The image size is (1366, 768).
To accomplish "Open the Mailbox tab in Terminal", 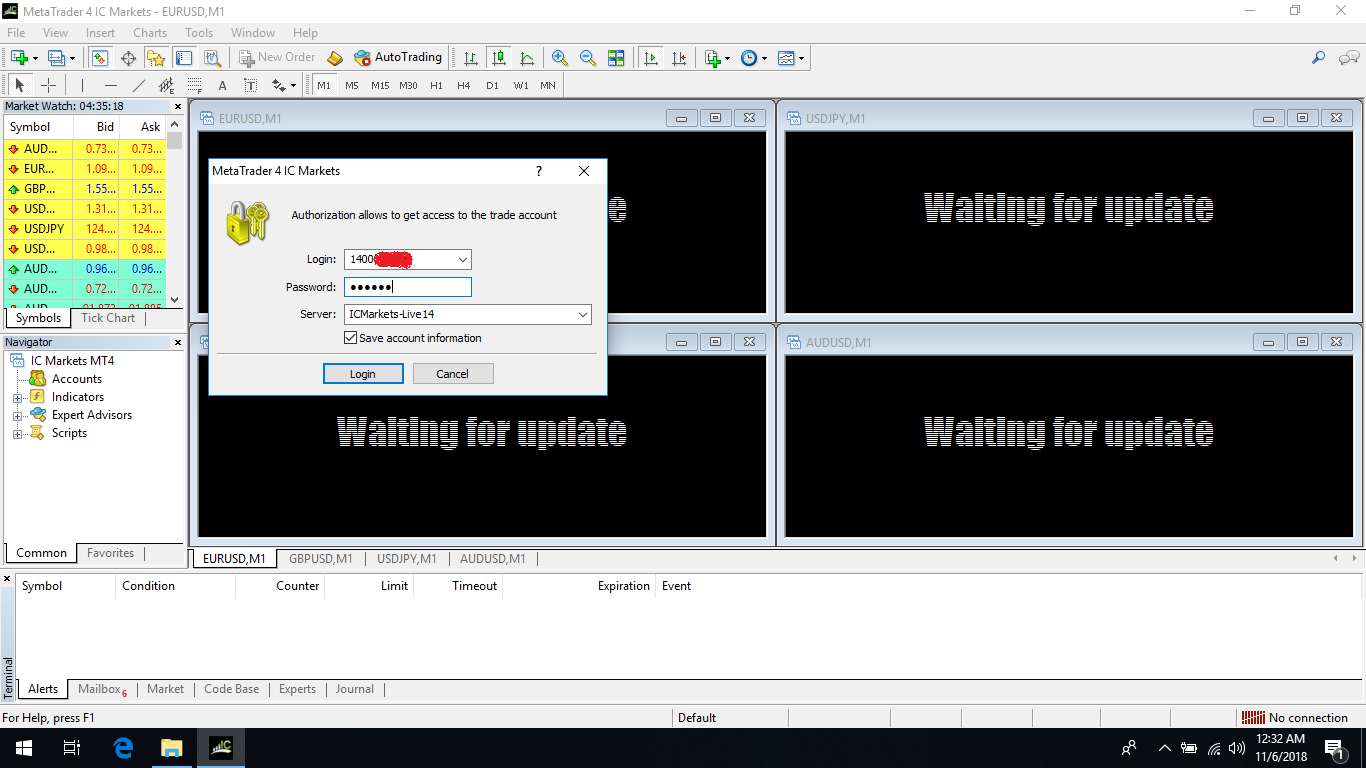I will [x=101, y=689].
